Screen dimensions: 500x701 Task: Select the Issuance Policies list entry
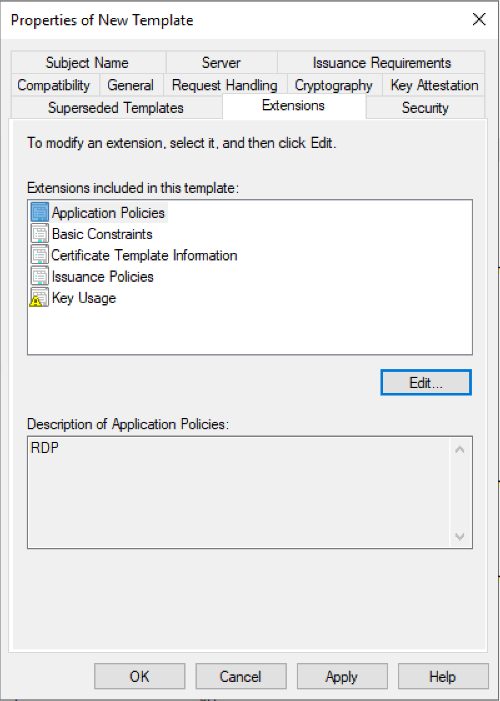coord(102,276)
